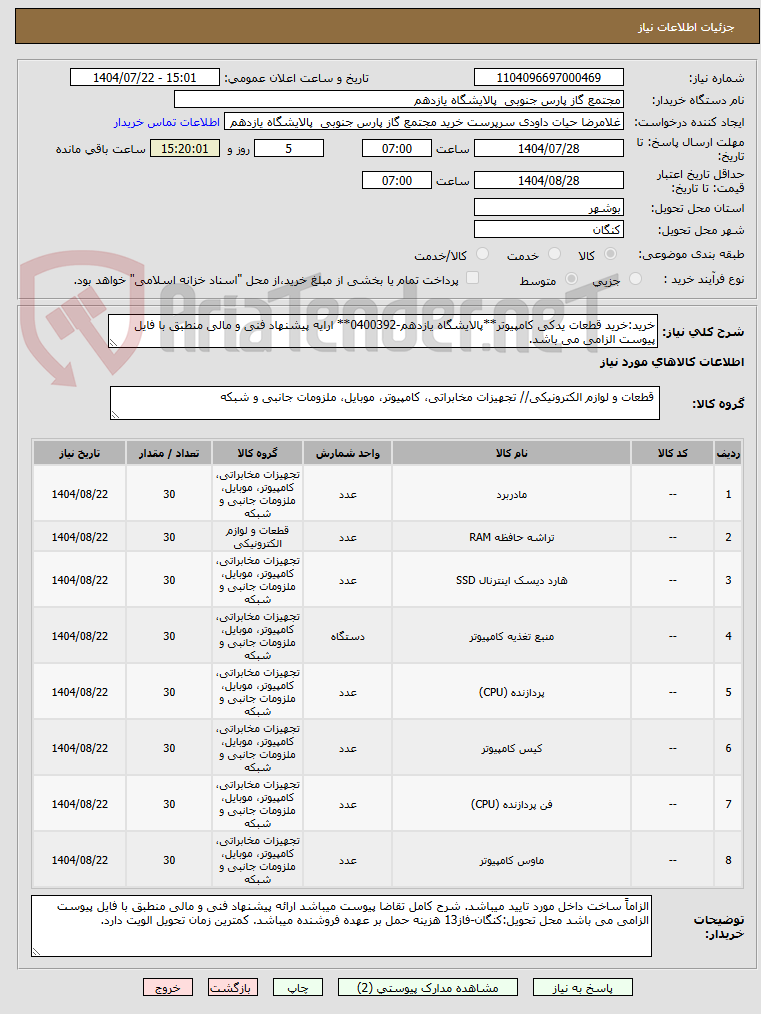Click the استان محل تحویل field بوشهر

click(x=548, y=208)
